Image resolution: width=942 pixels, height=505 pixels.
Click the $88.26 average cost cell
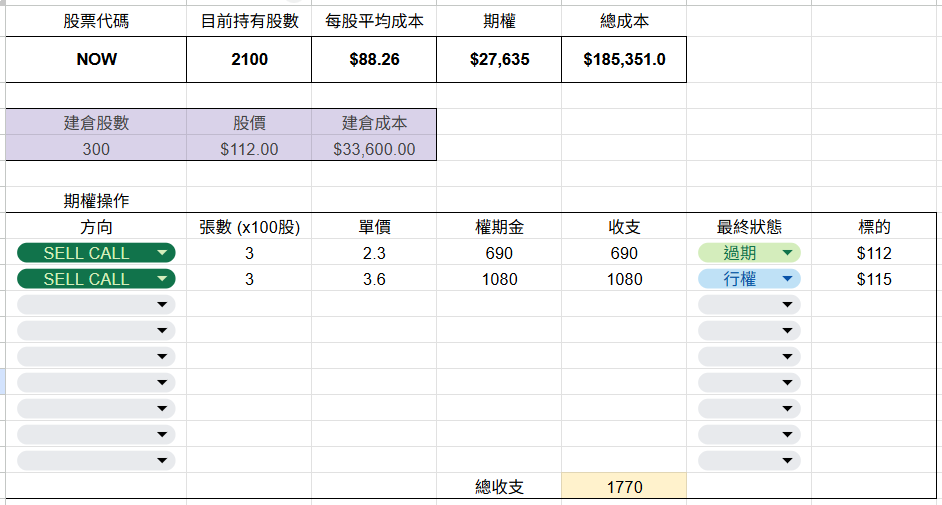(x=374, y=59)
